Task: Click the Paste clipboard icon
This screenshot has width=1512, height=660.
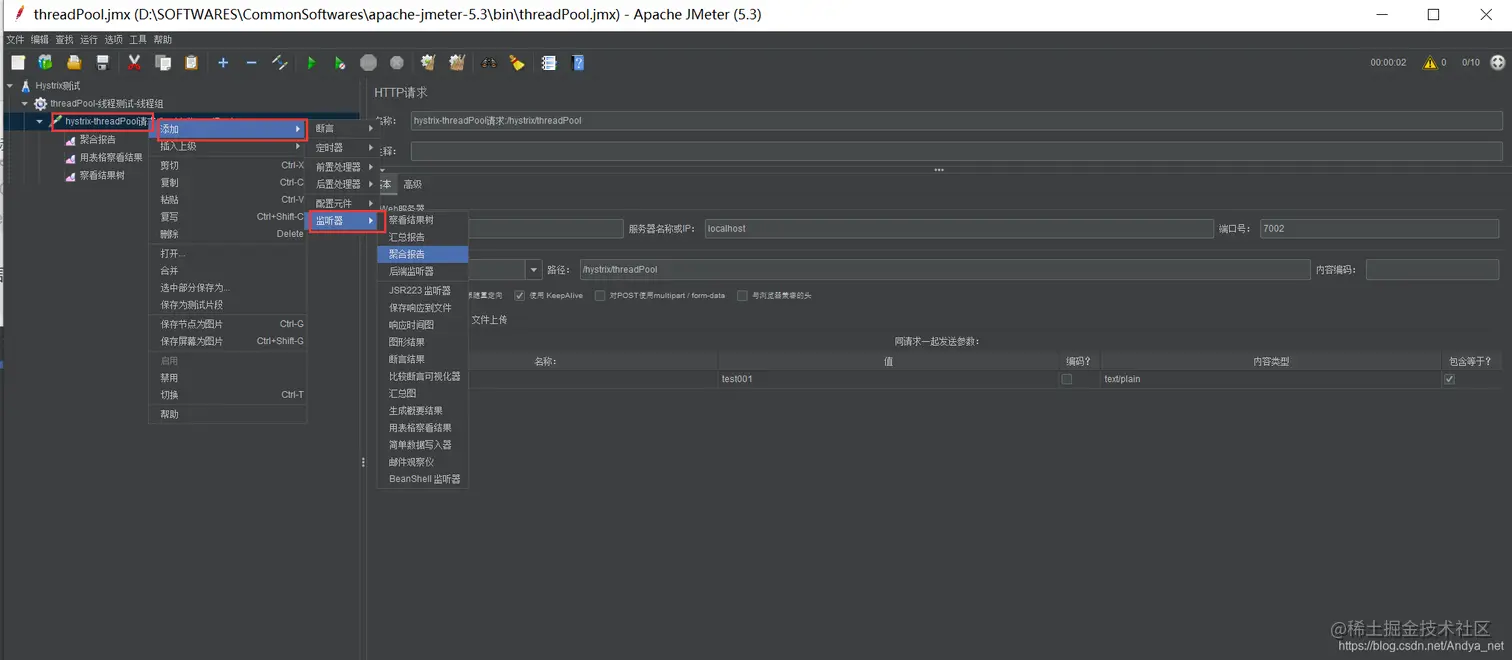Action: pos(191,63)
